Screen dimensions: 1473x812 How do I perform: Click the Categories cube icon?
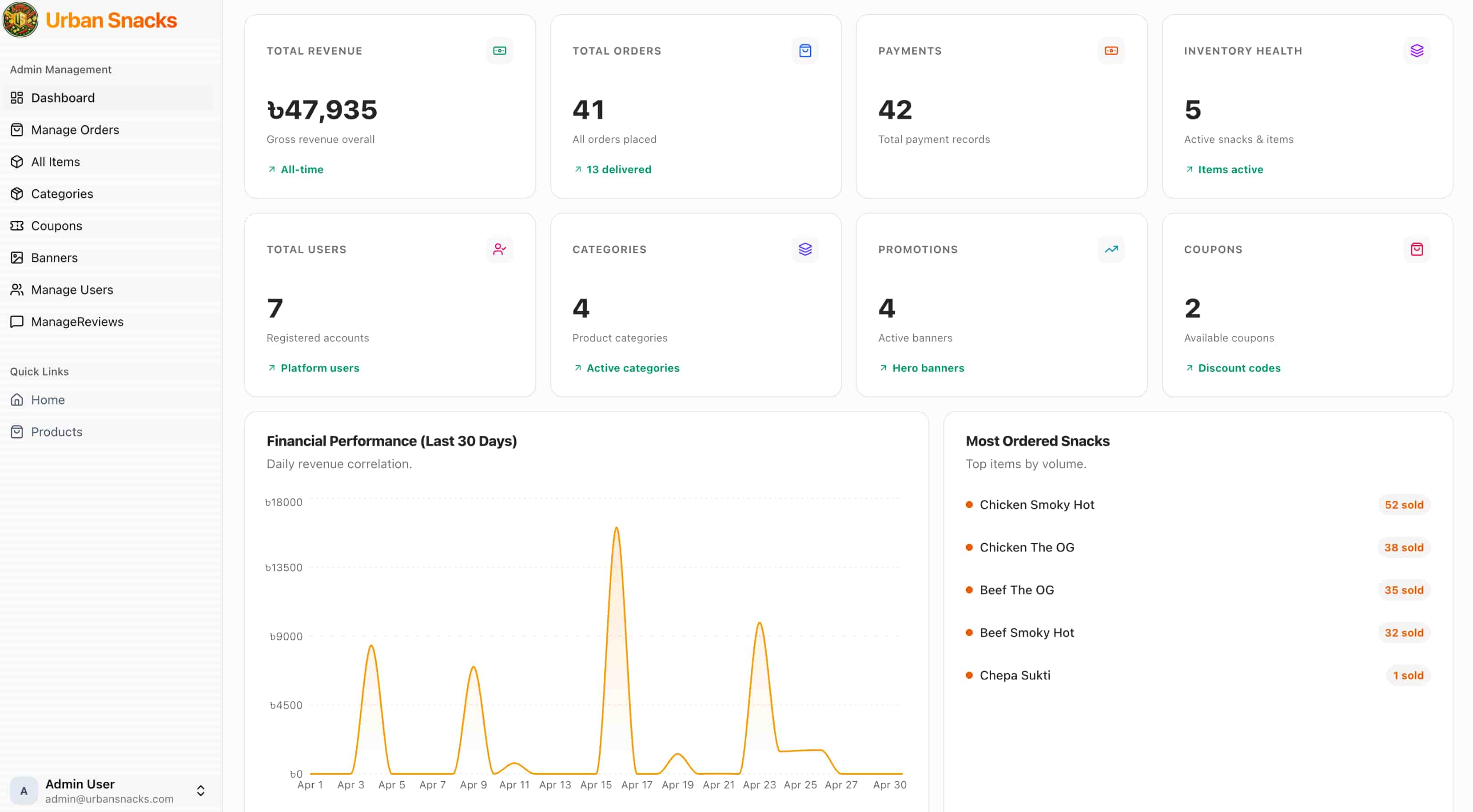pyautogui.click(x=17, y=194)
